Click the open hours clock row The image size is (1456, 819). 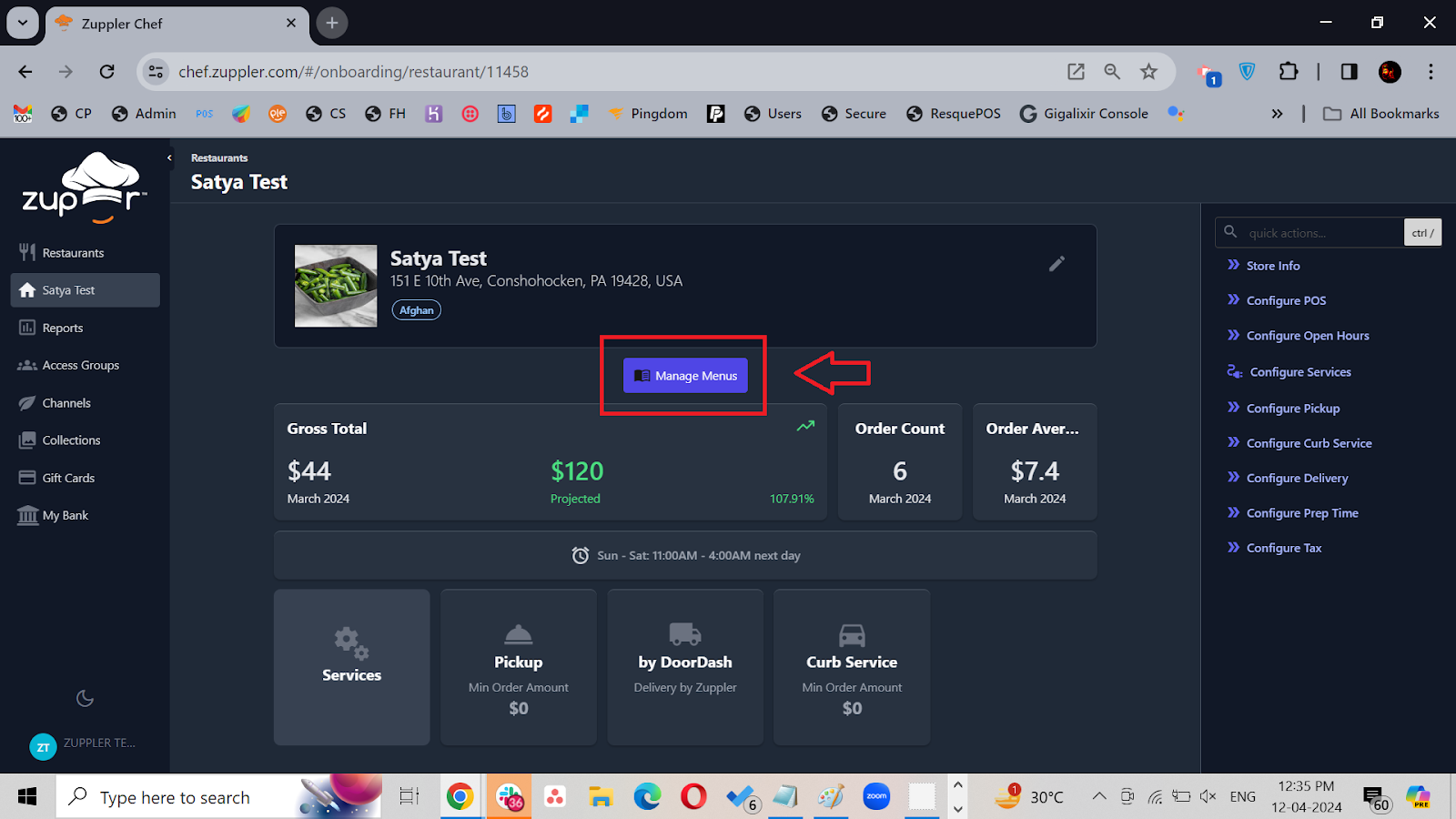[685, 555]
